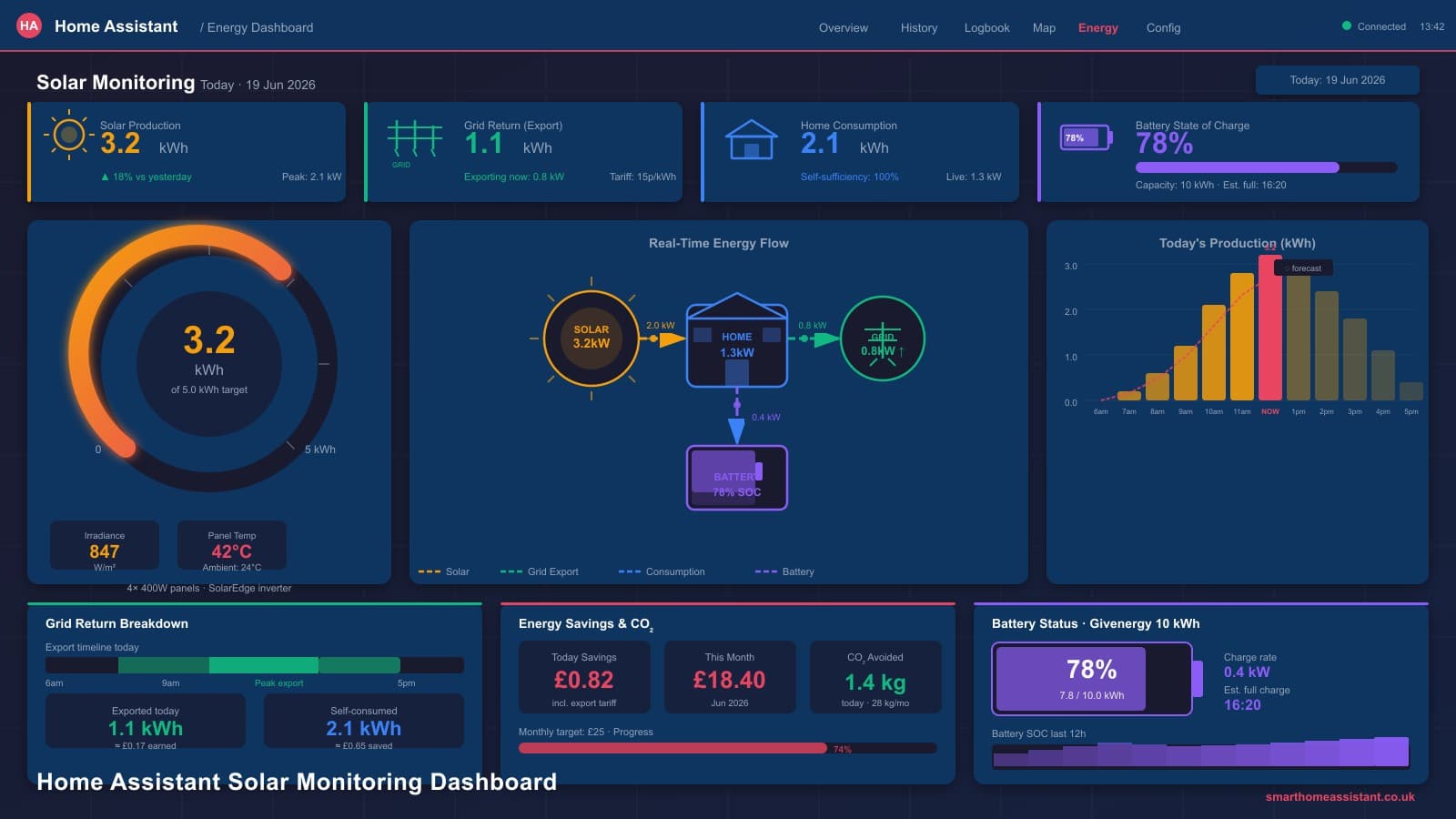Open the Logbook tab
The image size is (1456, 819).
click(987, 28)
